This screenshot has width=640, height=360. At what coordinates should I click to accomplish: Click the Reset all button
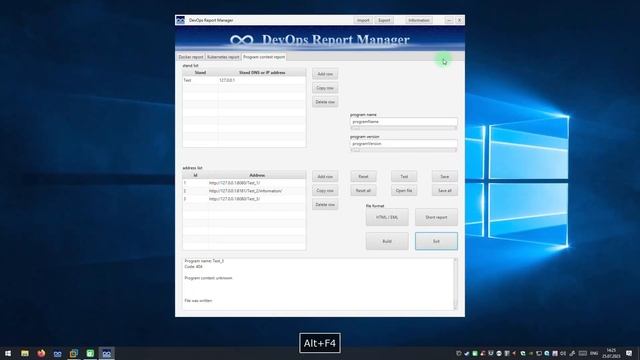pos(363,190)
